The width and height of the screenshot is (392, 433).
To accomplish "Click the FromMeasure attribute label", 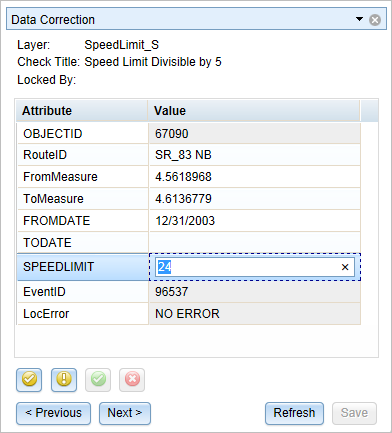I will tap(60, 177).
